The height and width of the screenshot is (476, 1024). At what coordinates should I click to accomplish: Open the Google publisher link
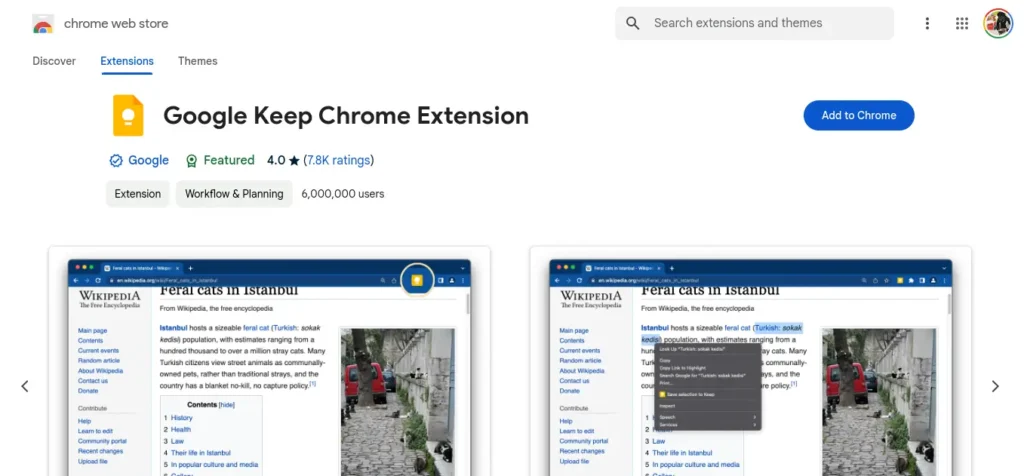pyautogui.click(x=148, y=161)
